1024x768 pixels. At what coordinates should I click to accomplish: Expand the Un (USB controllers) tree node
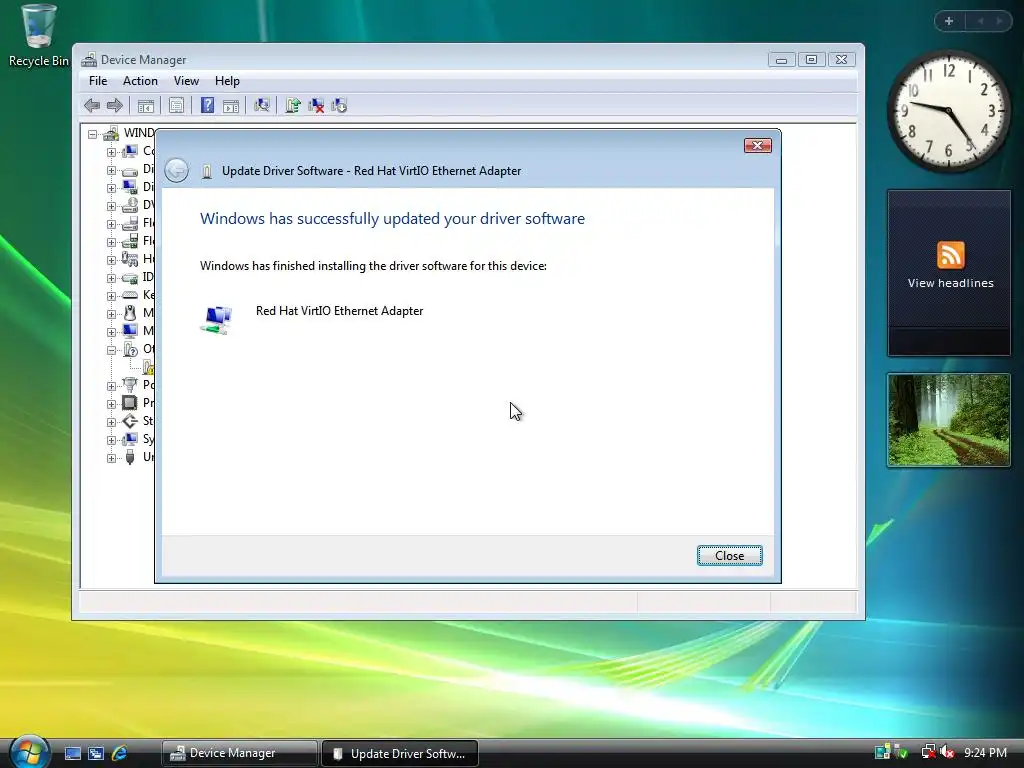click(x=111, y=458)
